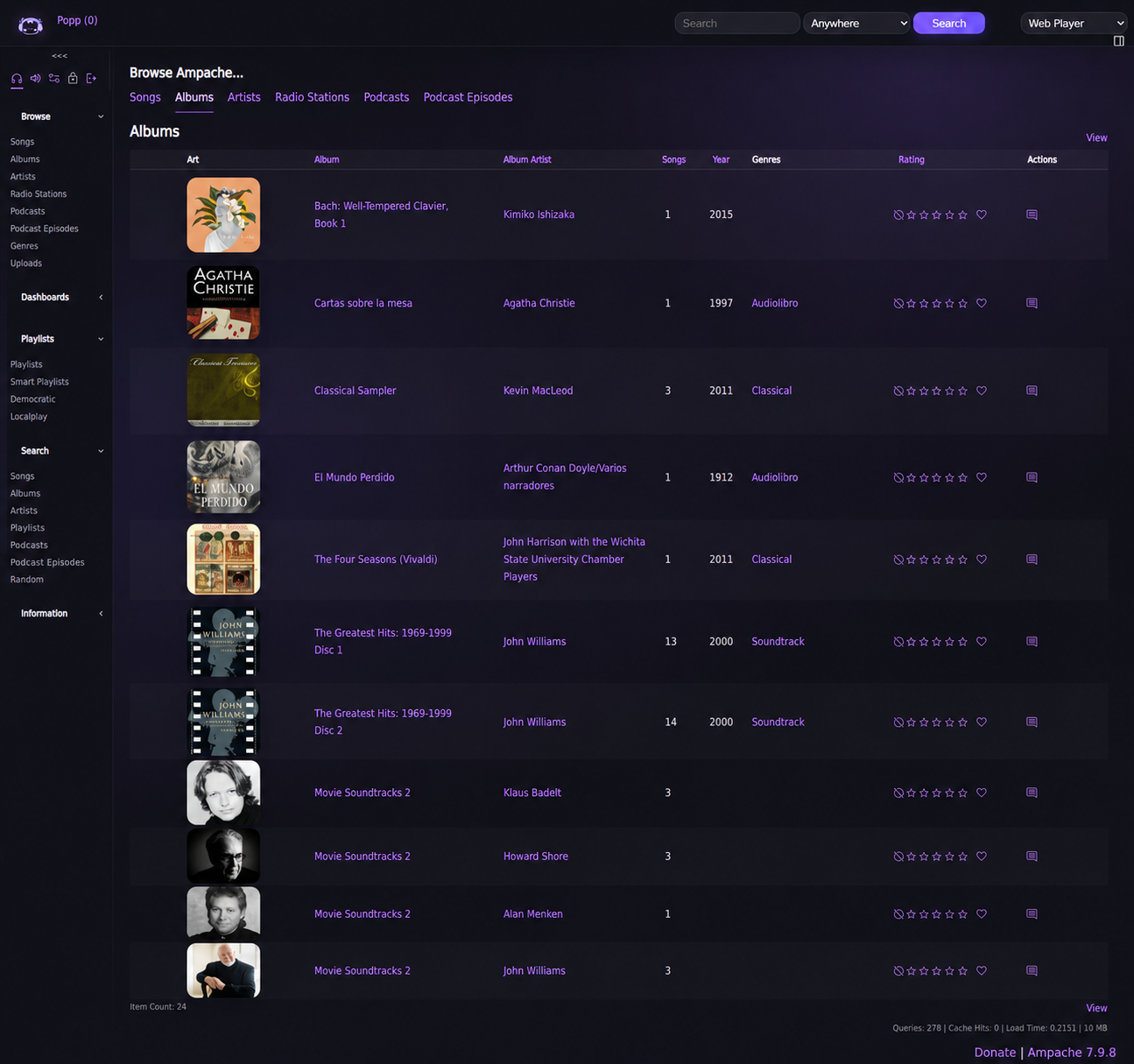Favorite the El Mundo Perdido album heart
1134x1064 pixels.
click(x=982, y=477)
